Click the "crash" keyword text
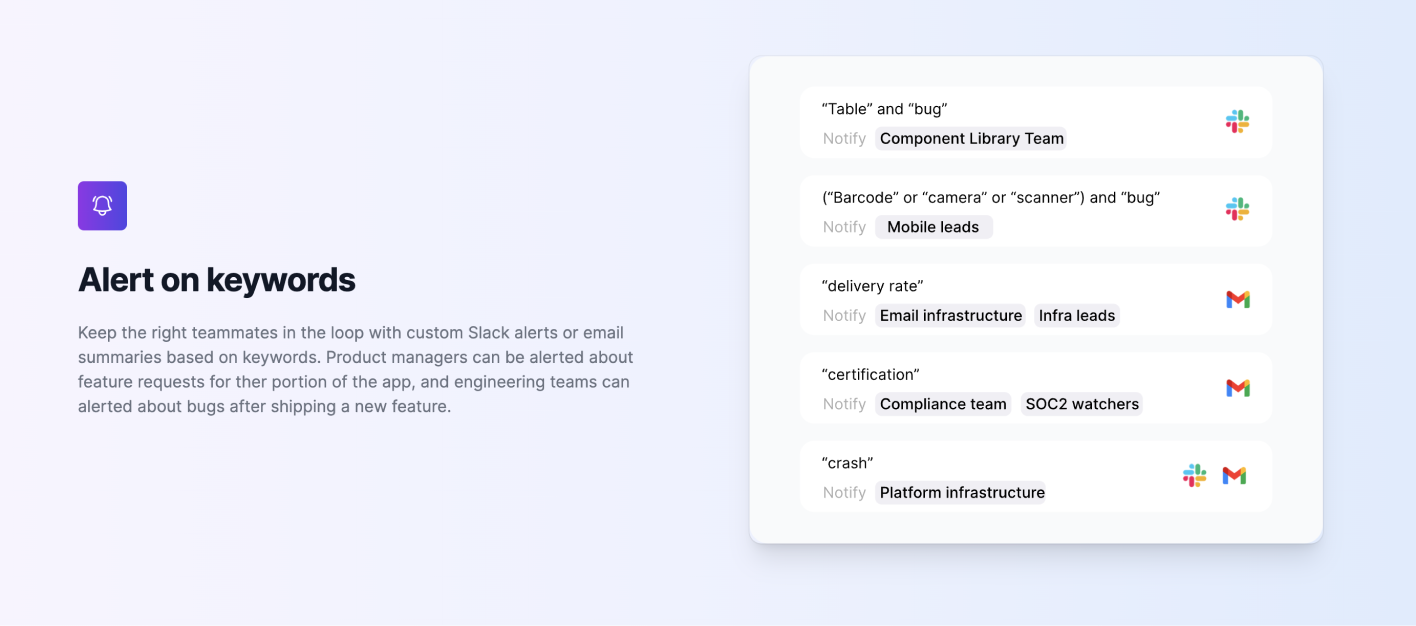The width and height of the screenshot is (1416, 626). point(847,463)
